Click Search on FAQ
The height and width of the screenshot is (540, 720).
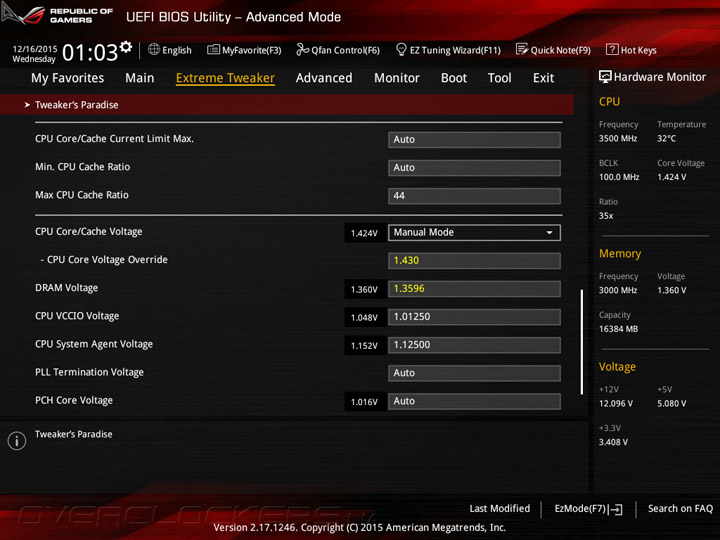coord(680,508)
